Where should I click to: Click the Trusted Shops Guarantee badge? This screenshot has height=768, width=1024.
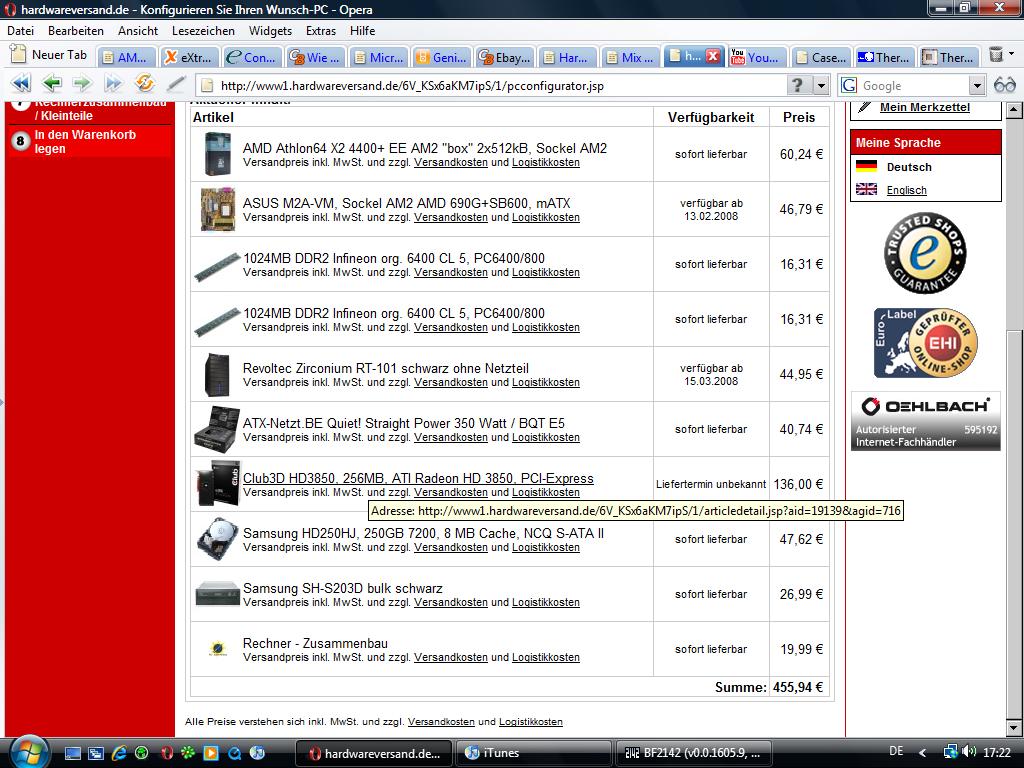(x=925, y=253)
